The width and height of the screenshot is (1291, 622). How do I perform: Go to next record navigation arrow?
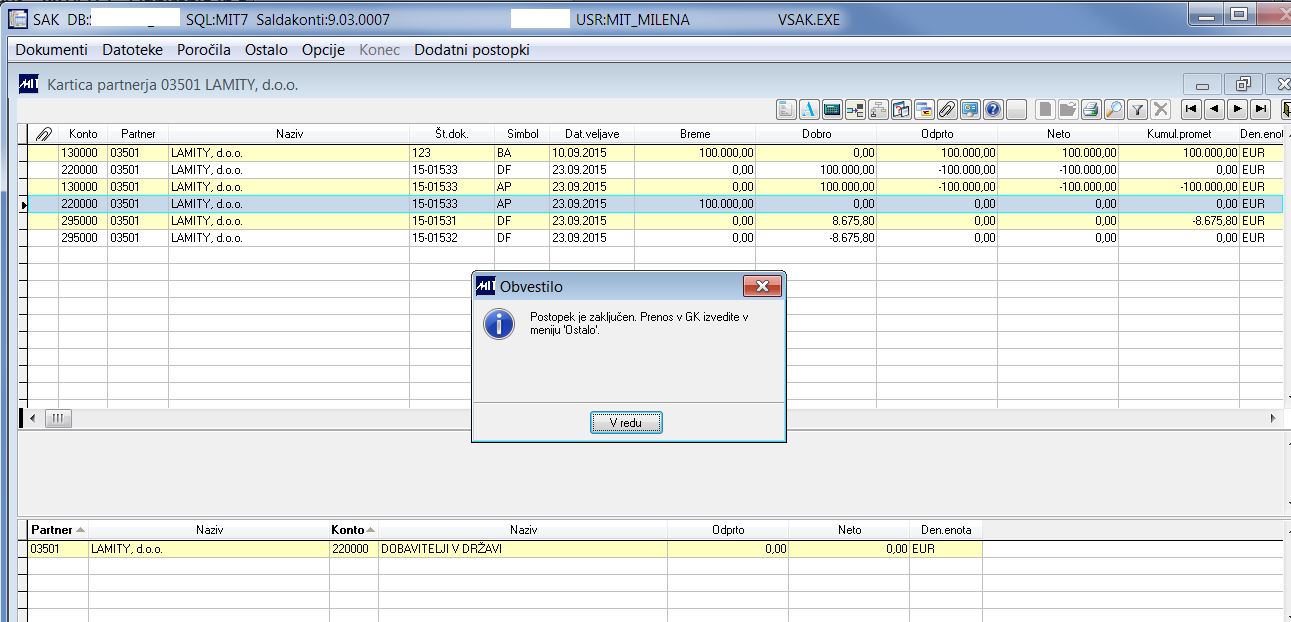[x=1237, y=109]
